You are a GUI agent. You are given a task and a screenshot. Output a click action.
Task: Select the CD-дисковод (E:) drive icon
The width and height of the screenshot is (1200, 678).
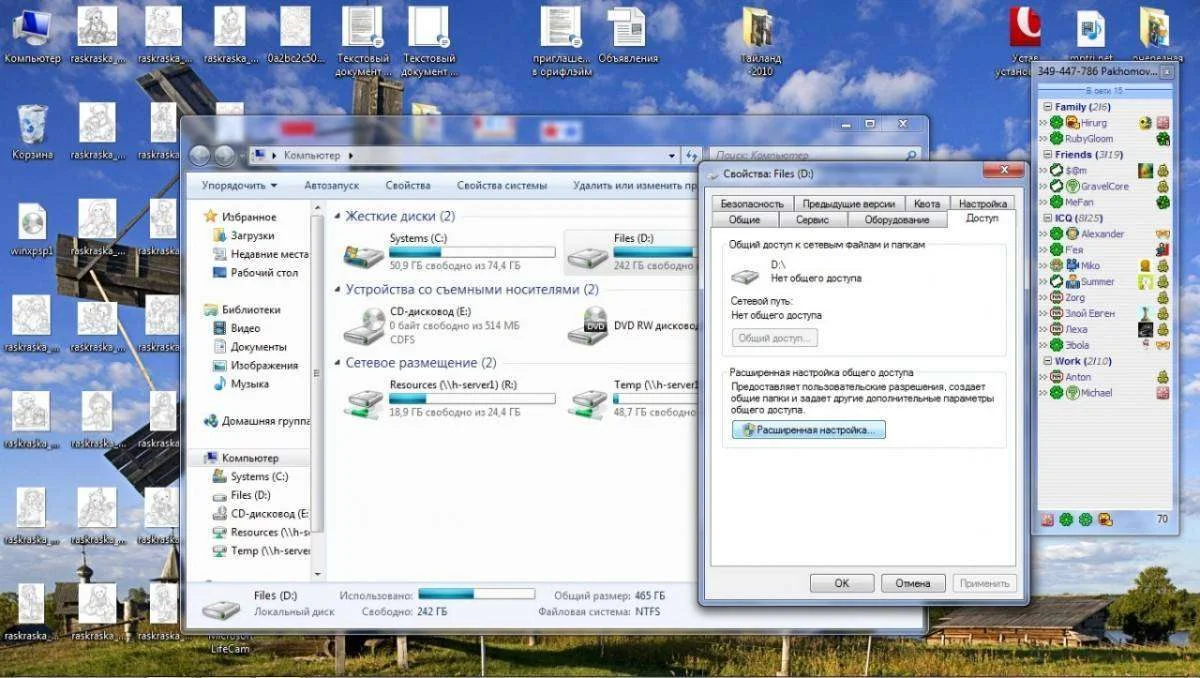(x=363, y=324)
